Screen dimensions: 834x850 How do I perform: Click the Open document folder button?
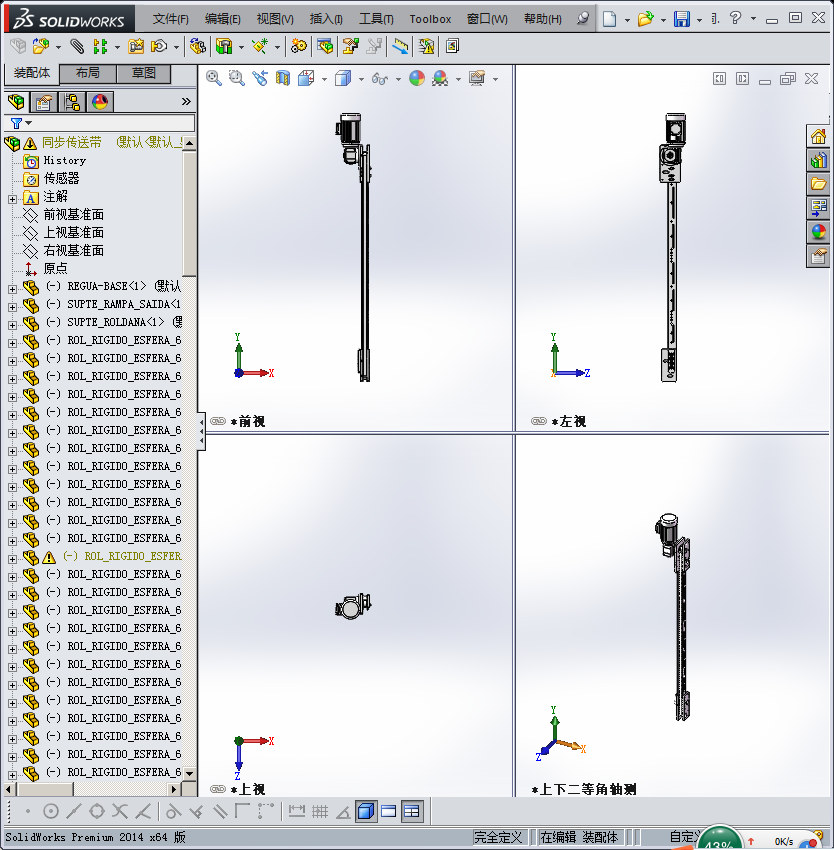coord(645,19)
